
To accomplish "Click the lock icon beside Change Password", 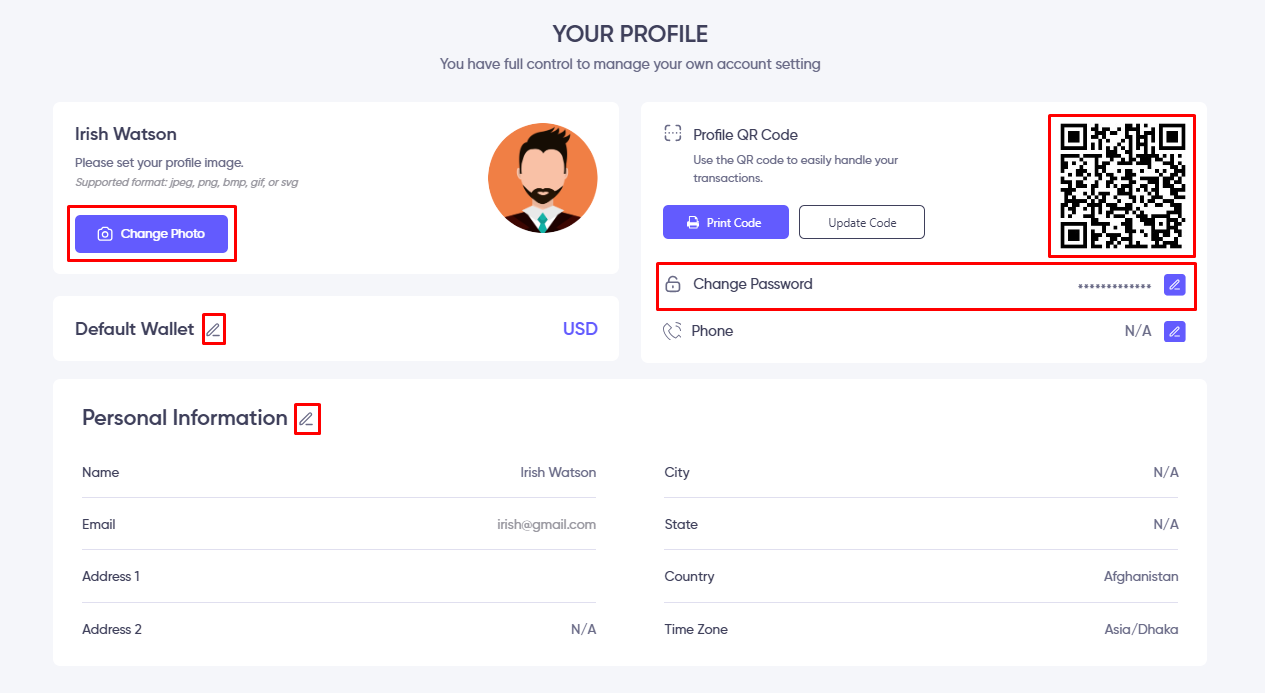I will [673, 284].
